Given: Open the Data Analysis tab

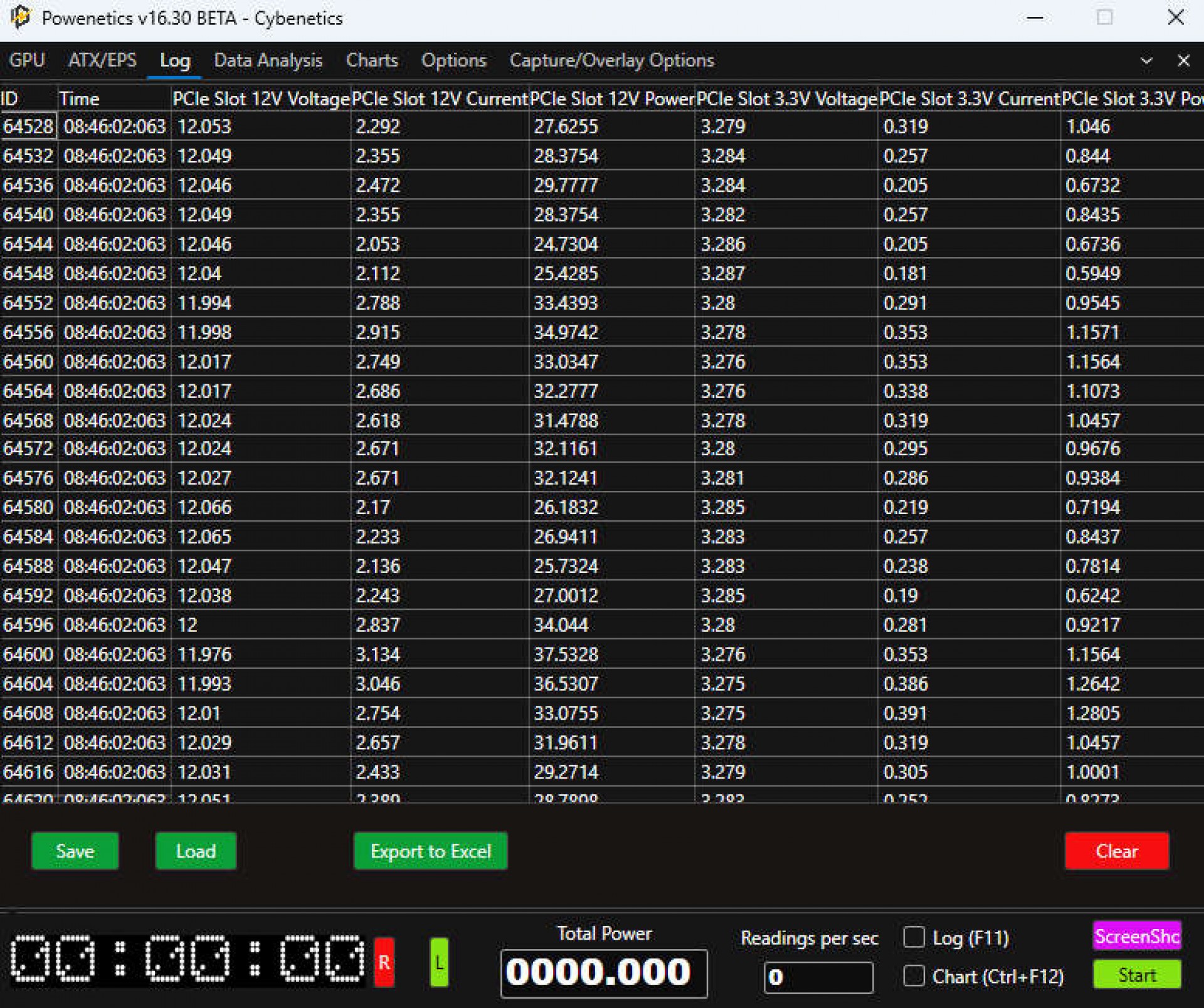Looking at the screenshot, I should tap(268, 60).
